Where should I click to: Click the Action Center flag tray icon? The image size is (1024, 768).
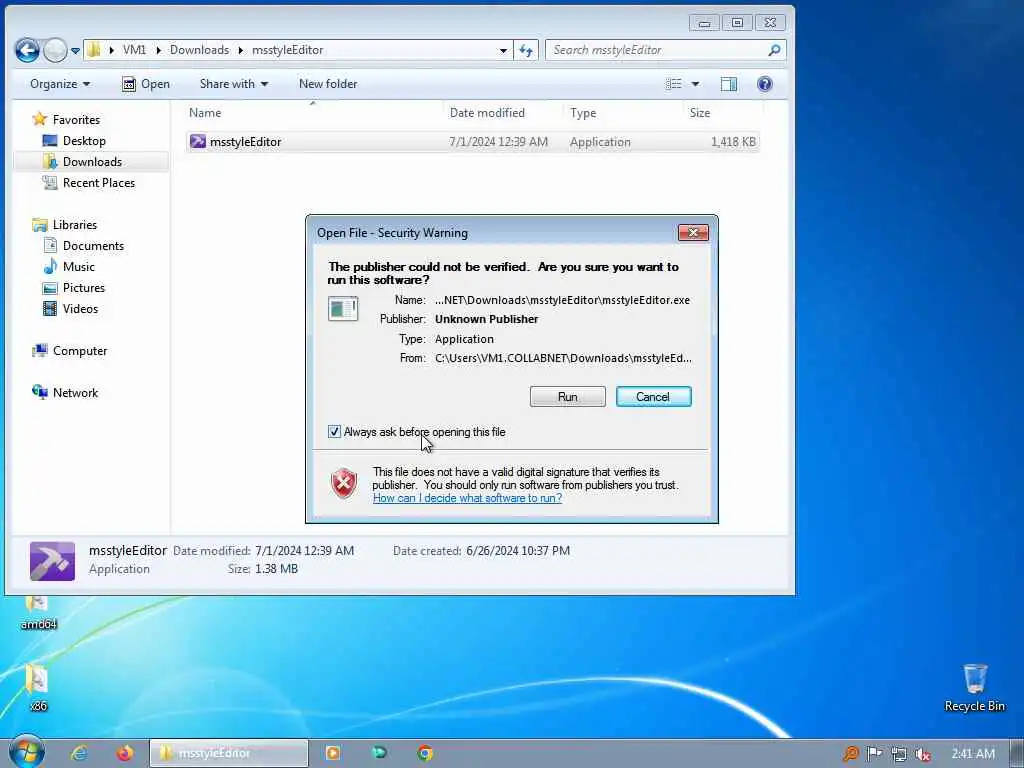(874, 754)
